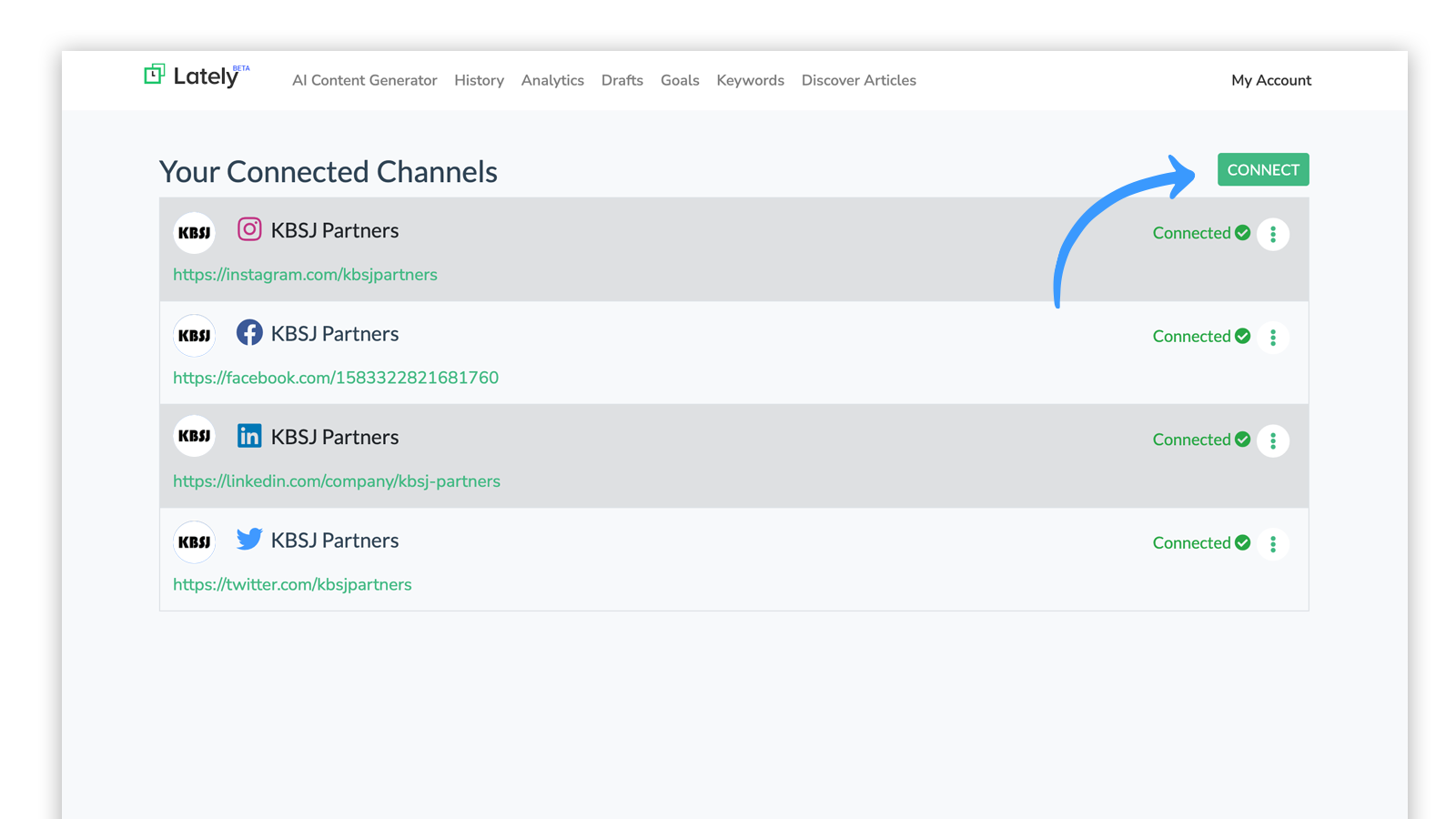Click the LinkedIn icon for KBSJ Partners
This screenshot has height=819, width=1456.
click(249, 436)
